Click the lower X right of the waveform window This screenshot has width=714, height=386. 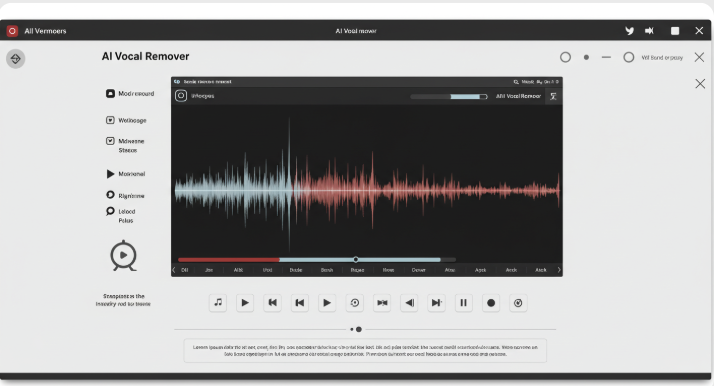(700, 84)
